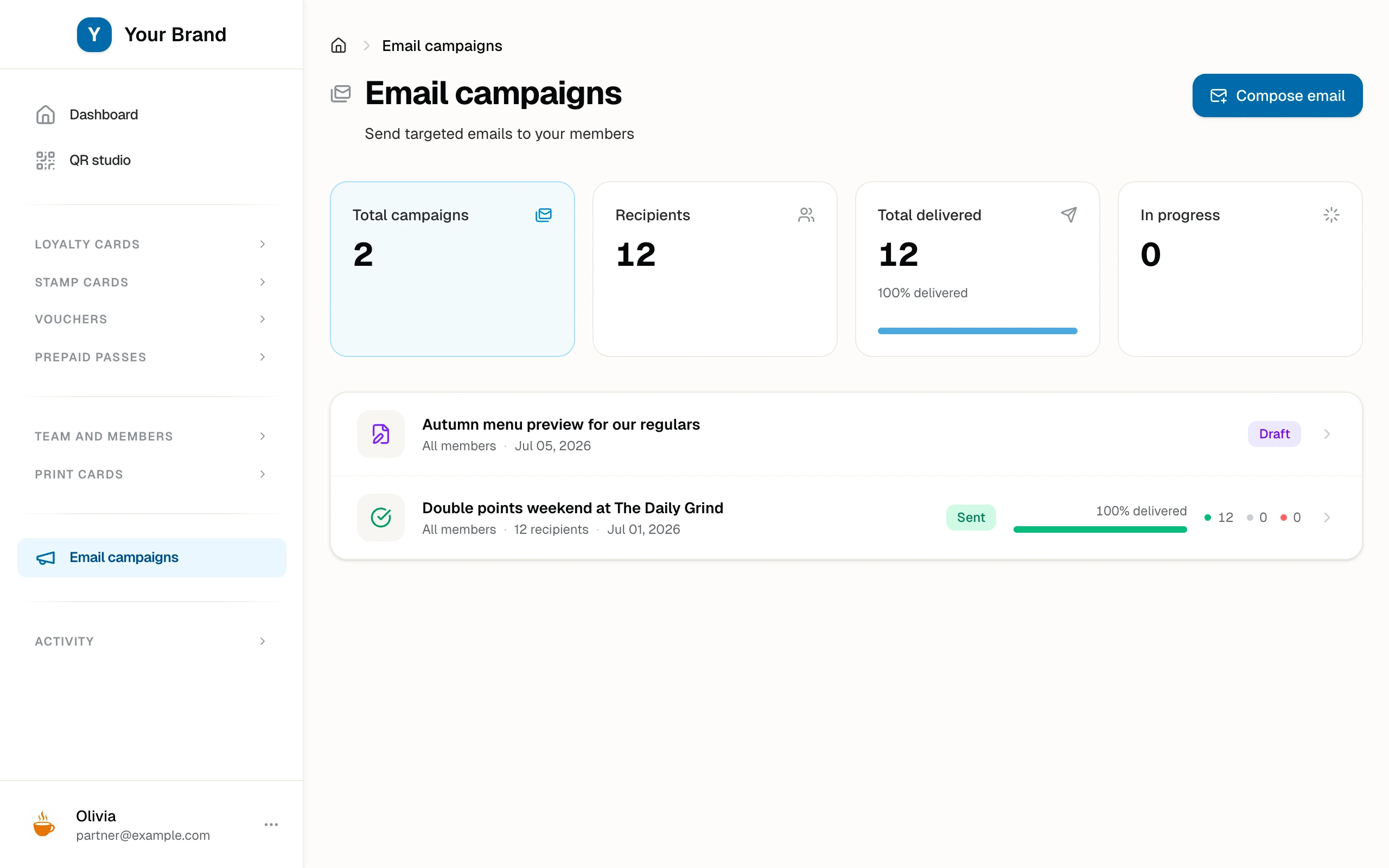Image resolution: width=1389 pixels, height=868 pixels.
Task: Click the QR studio code icon
Action: [46, 160]
